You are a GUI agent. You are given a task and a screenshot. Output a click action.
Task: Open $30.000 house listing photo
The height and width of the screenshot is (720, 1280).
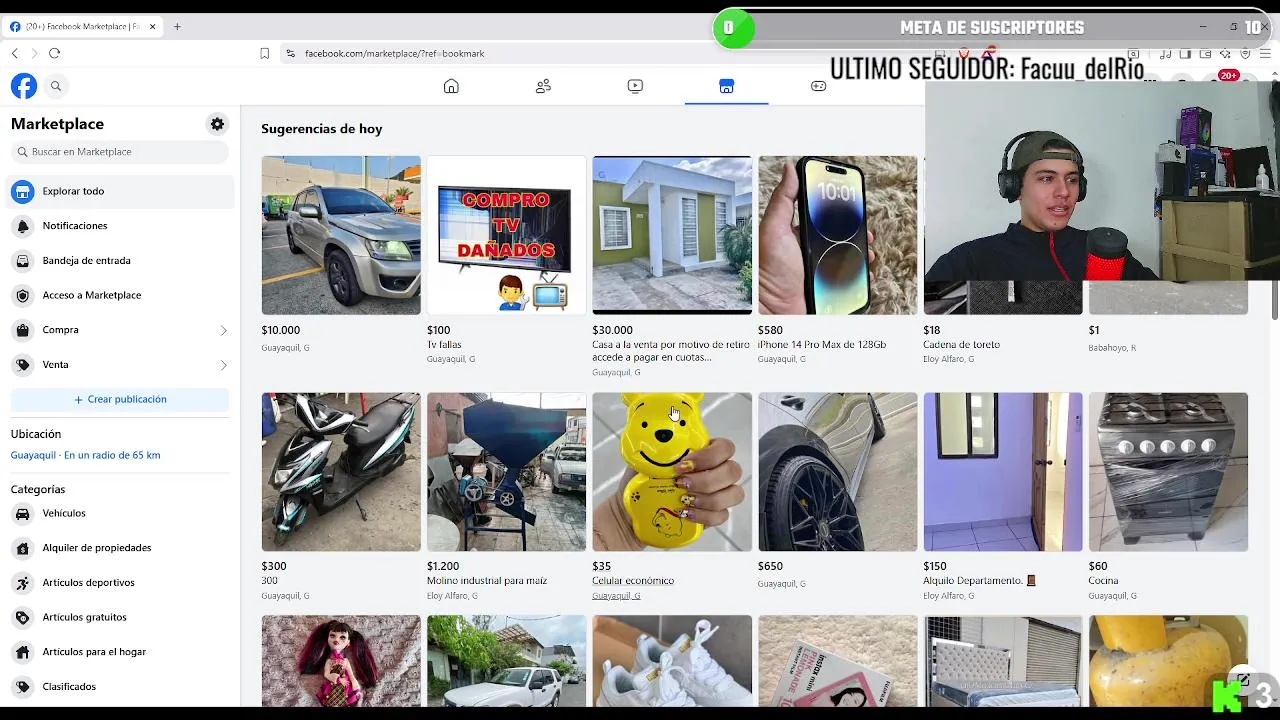pyautogui.click(x=672, y=235)
